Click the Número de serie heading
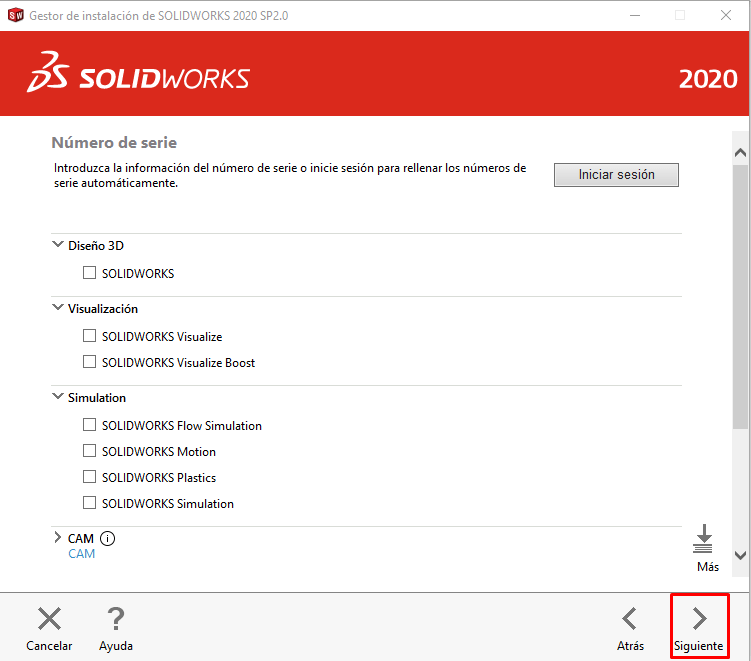Image resolution: width=751 pixels, height=661 pixels. [114, 143]
